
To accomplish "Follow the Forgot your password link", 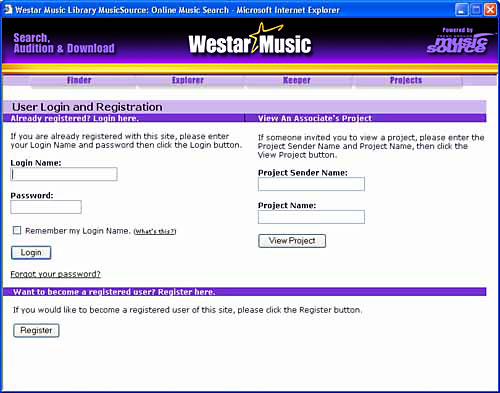I will click(x=55, y=274).
